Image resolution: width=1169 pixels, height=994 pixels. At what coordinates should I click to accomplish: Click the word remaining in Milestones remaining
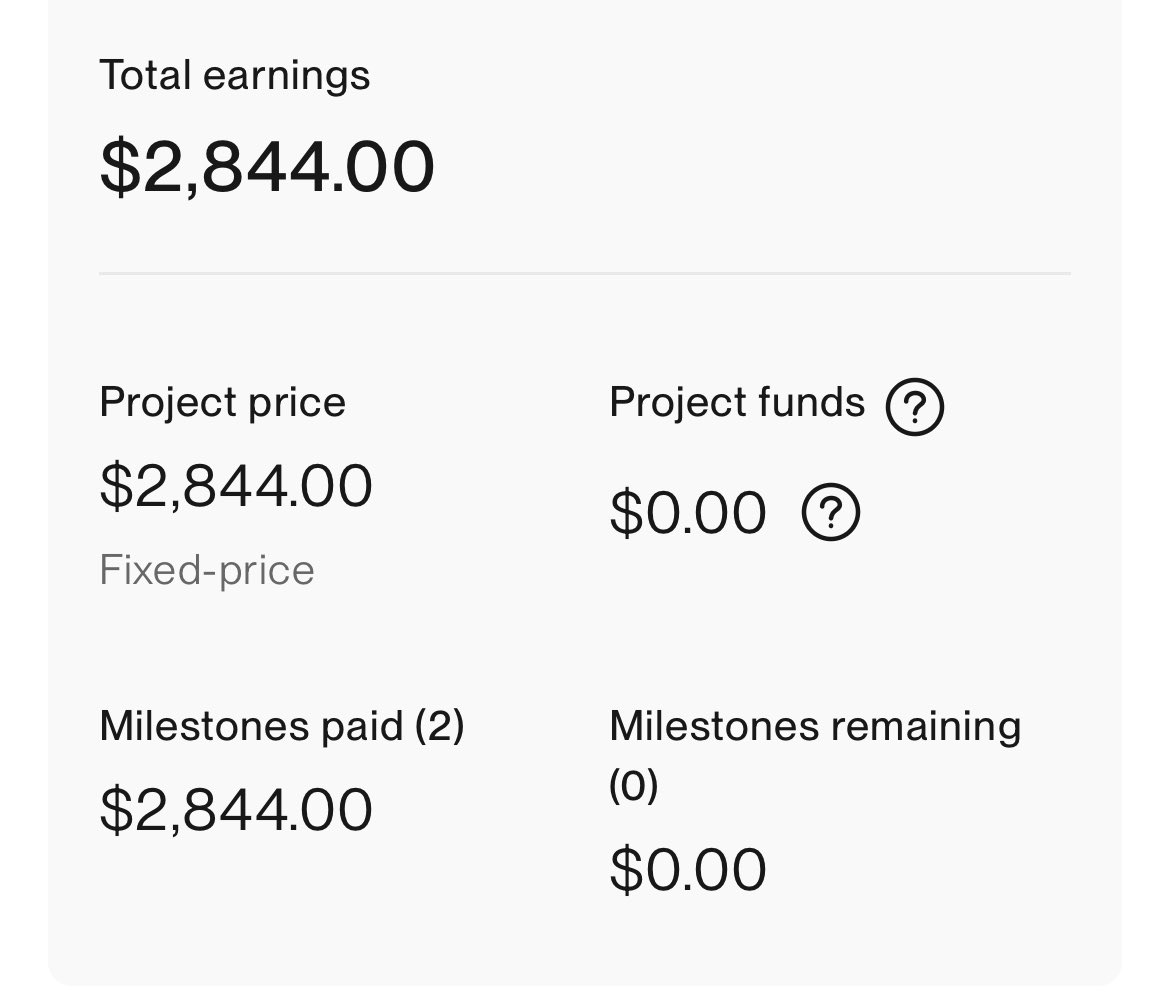[918, 726]
